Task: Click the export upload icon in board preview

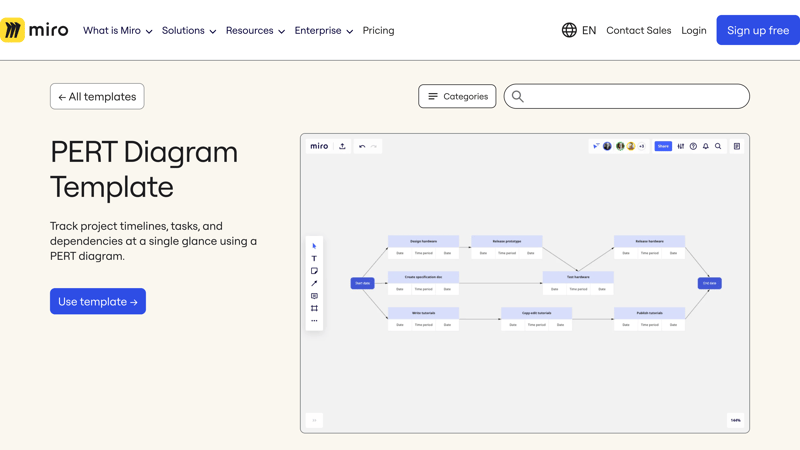Action: pyautogui.click(x=342, y=146)
